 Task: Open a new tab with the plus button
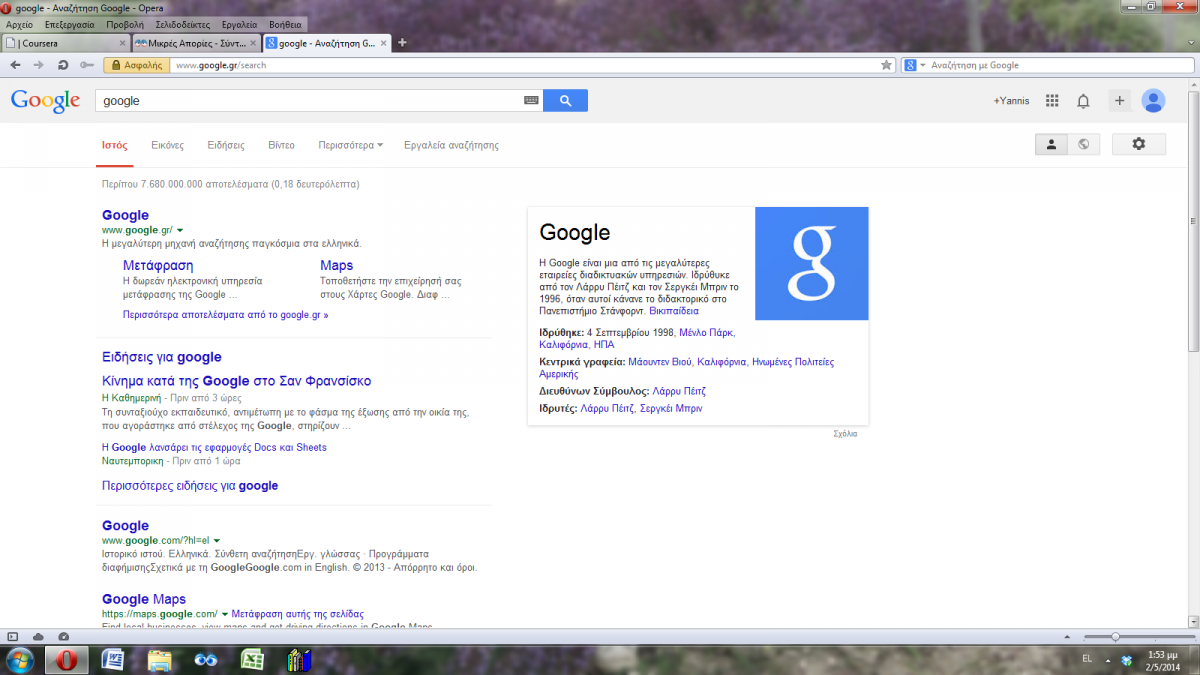click(402, 43)
